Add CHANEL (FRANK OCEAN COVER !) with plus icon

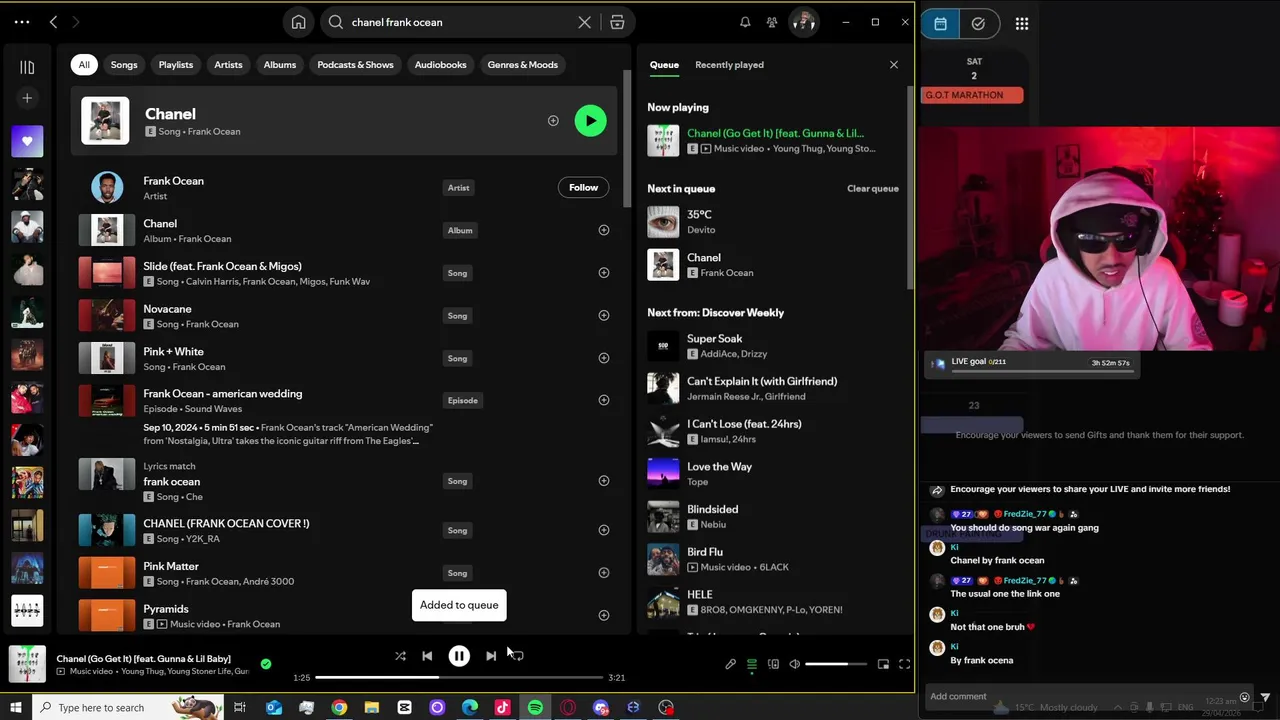coord(603,530)
